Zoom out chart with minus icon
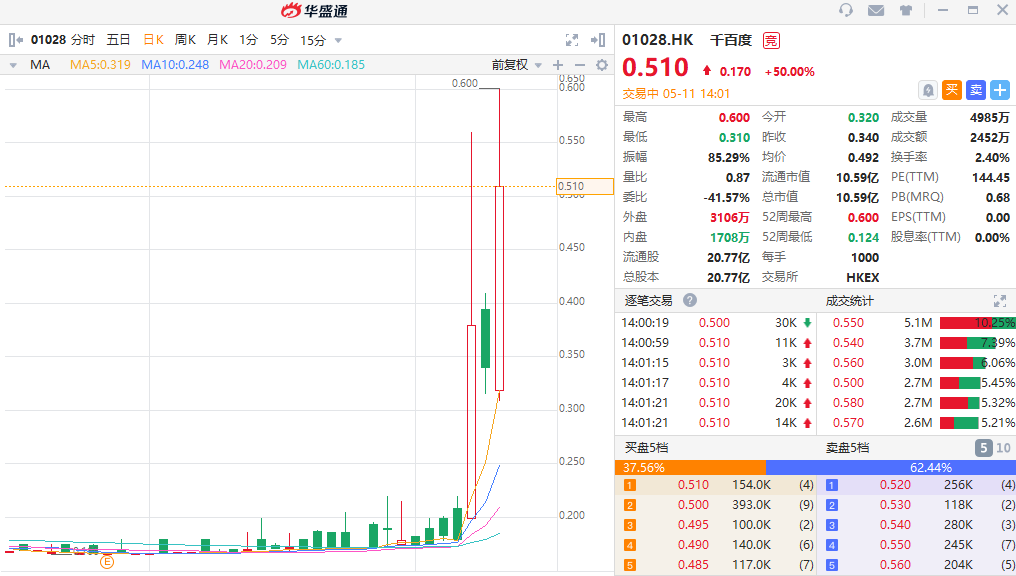This screenshot has height=576, width=1016. (x=580, y=65)
